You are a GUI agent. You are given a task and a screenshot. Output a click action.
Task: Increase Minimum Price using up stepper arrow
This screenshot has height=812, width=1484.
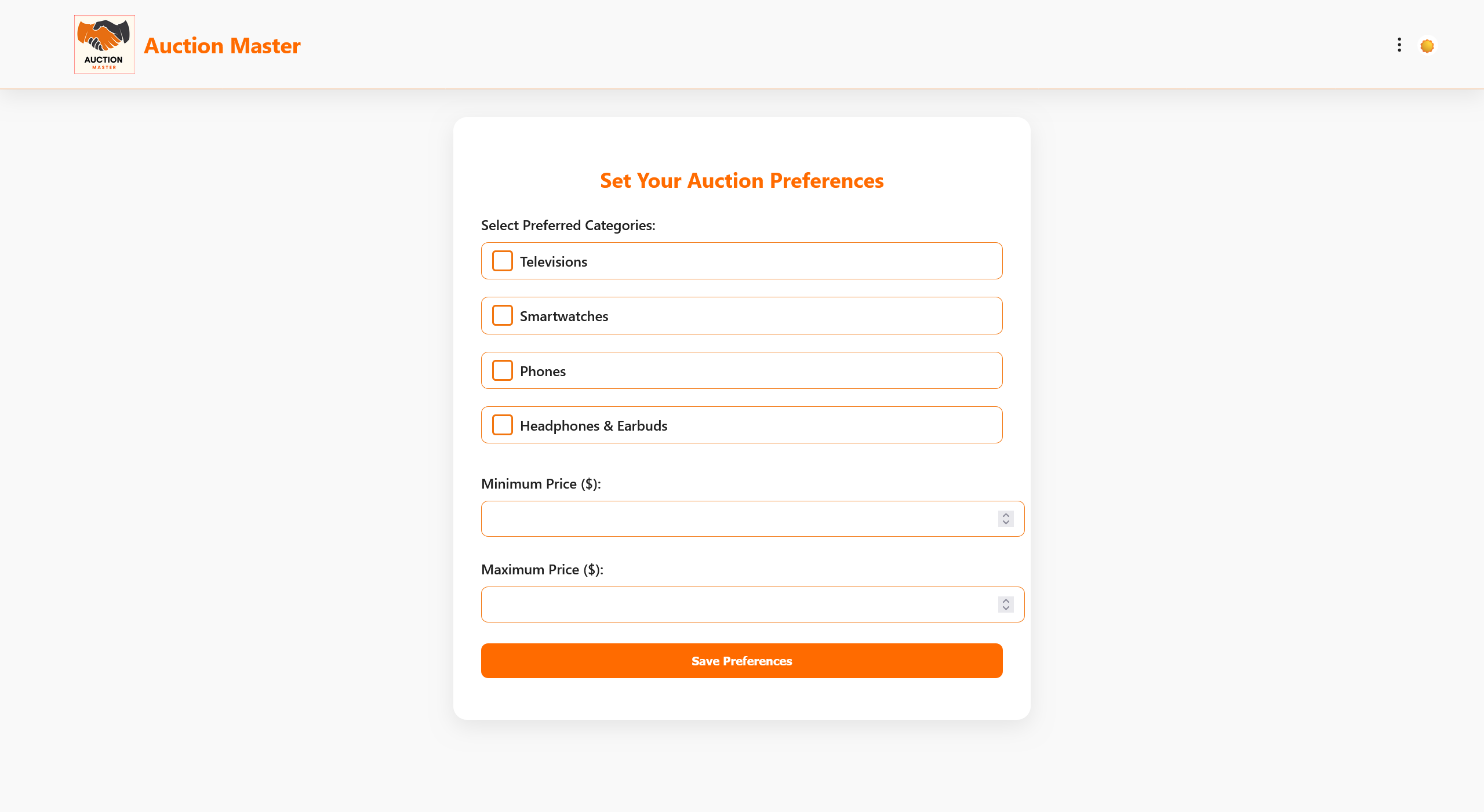coord(1006,515)
